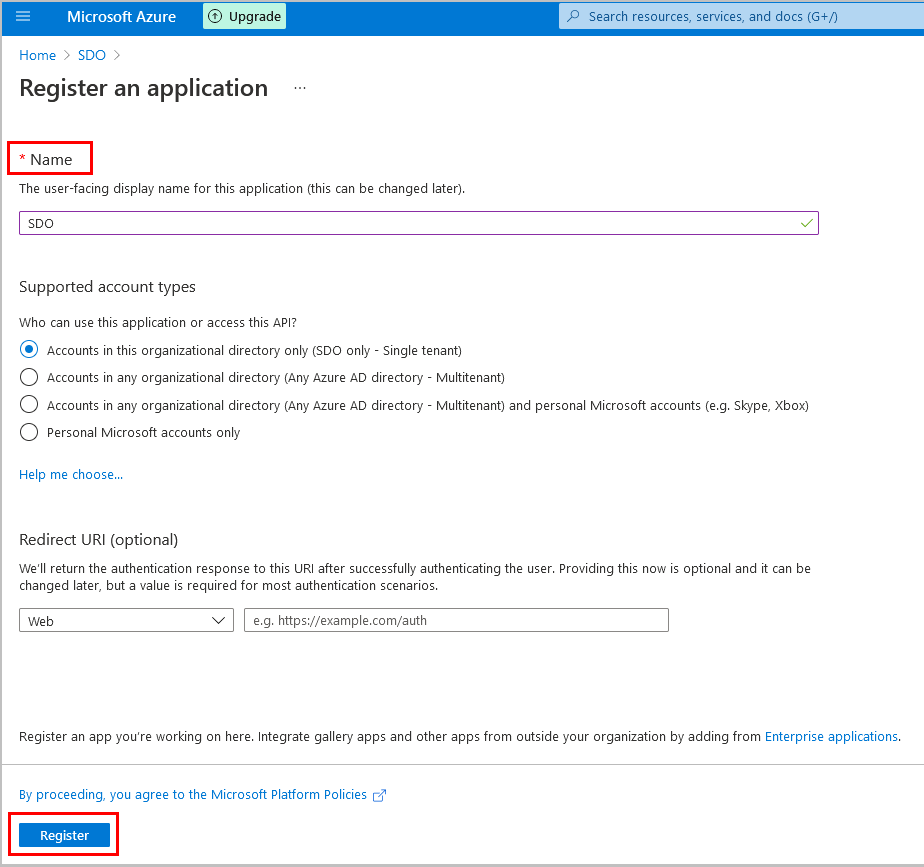Click the Microsoft Azure title
Viewport: 924px width, 867px height.
pos(121,17)
